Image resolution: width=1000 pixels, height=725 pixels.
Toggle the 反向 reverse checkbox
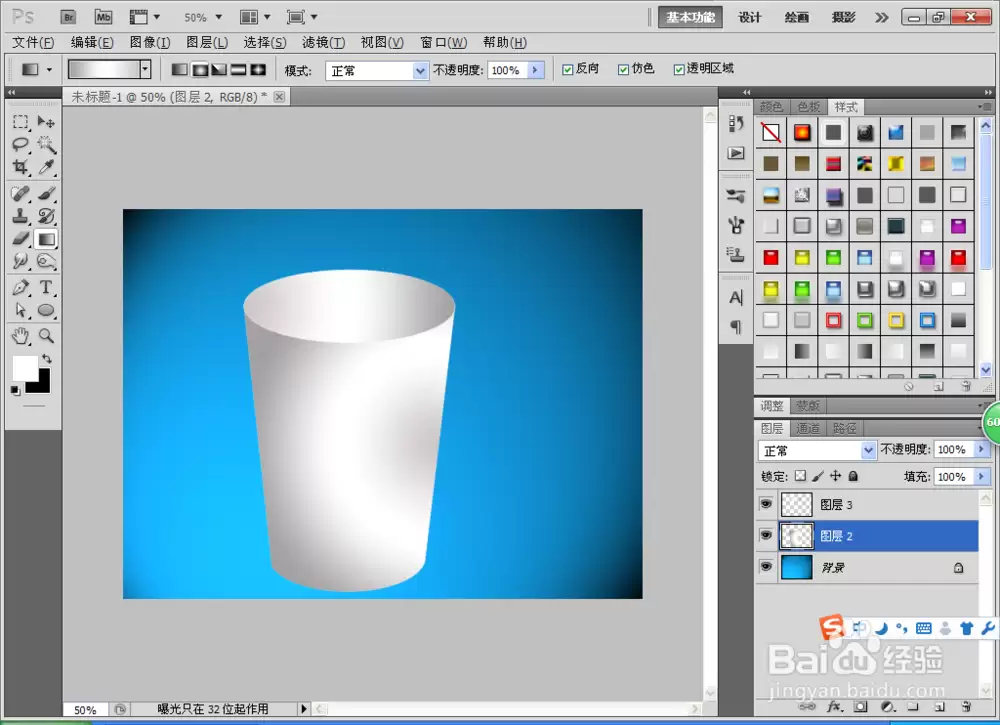point(568,70)
